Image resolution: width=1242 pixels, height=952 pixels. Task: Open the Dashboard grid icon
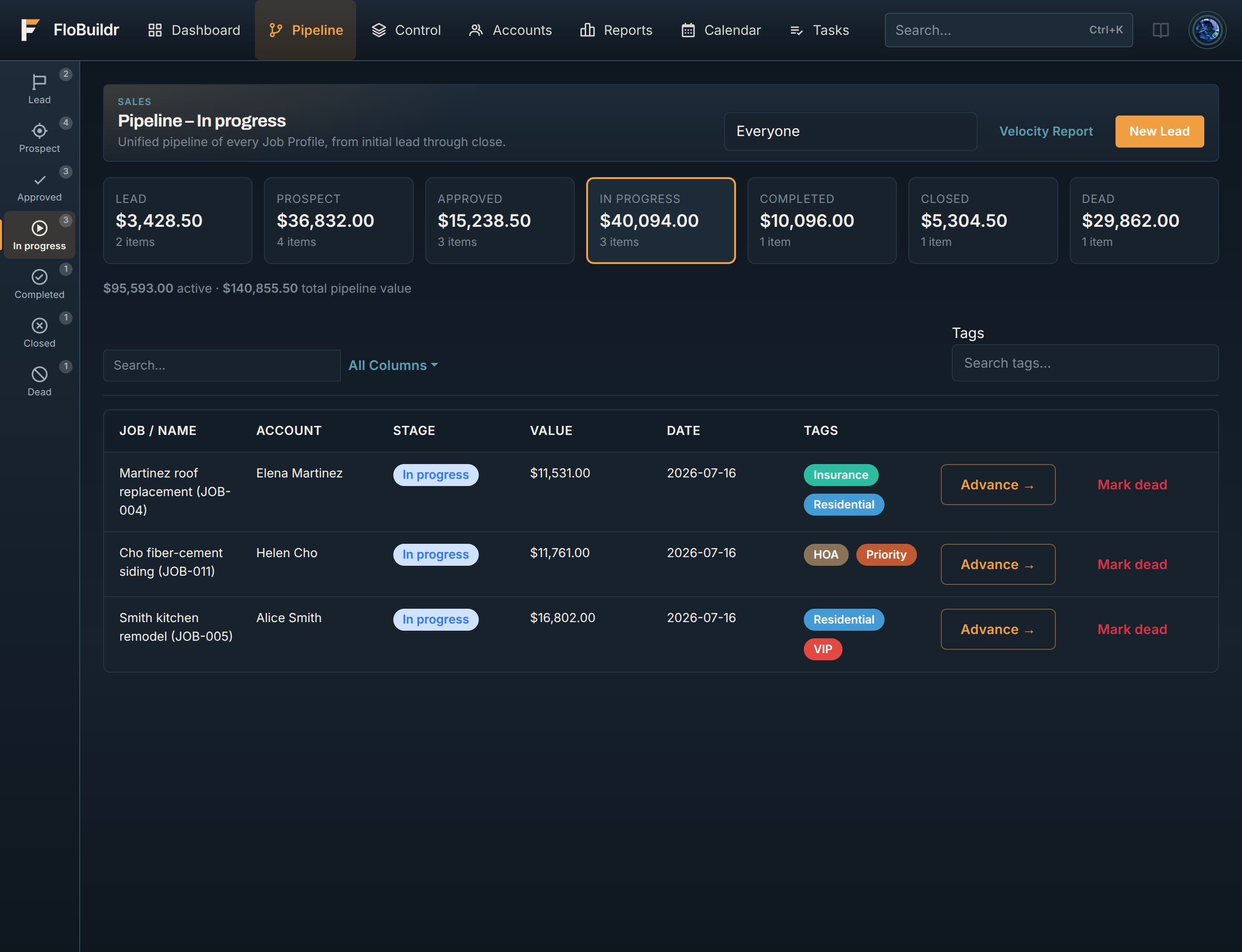(155, 30)
